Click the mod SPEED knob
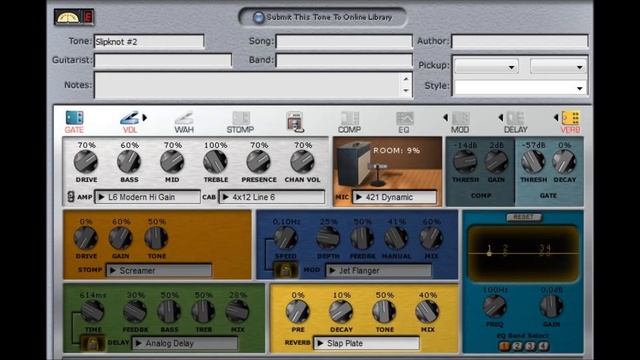Screen dimensions: 640x360 click(285, 238)
